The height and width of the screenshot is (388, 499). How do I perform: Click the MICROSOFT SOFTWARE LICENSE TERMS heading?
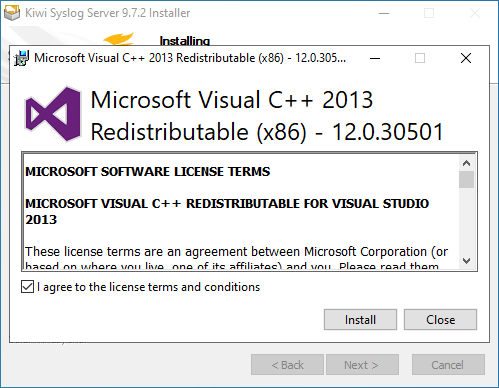click(148, 172)
